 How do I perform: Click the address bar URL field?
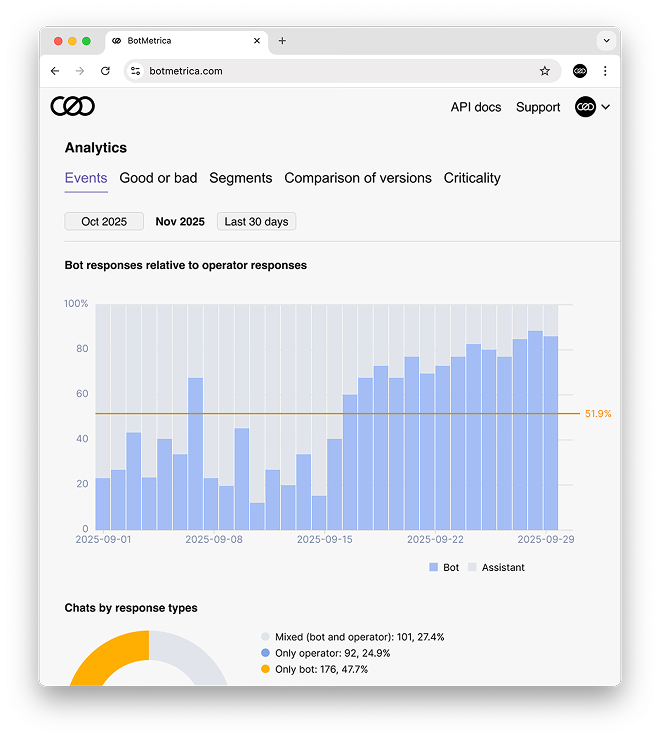pyautogui.click(x=330, y=71)
